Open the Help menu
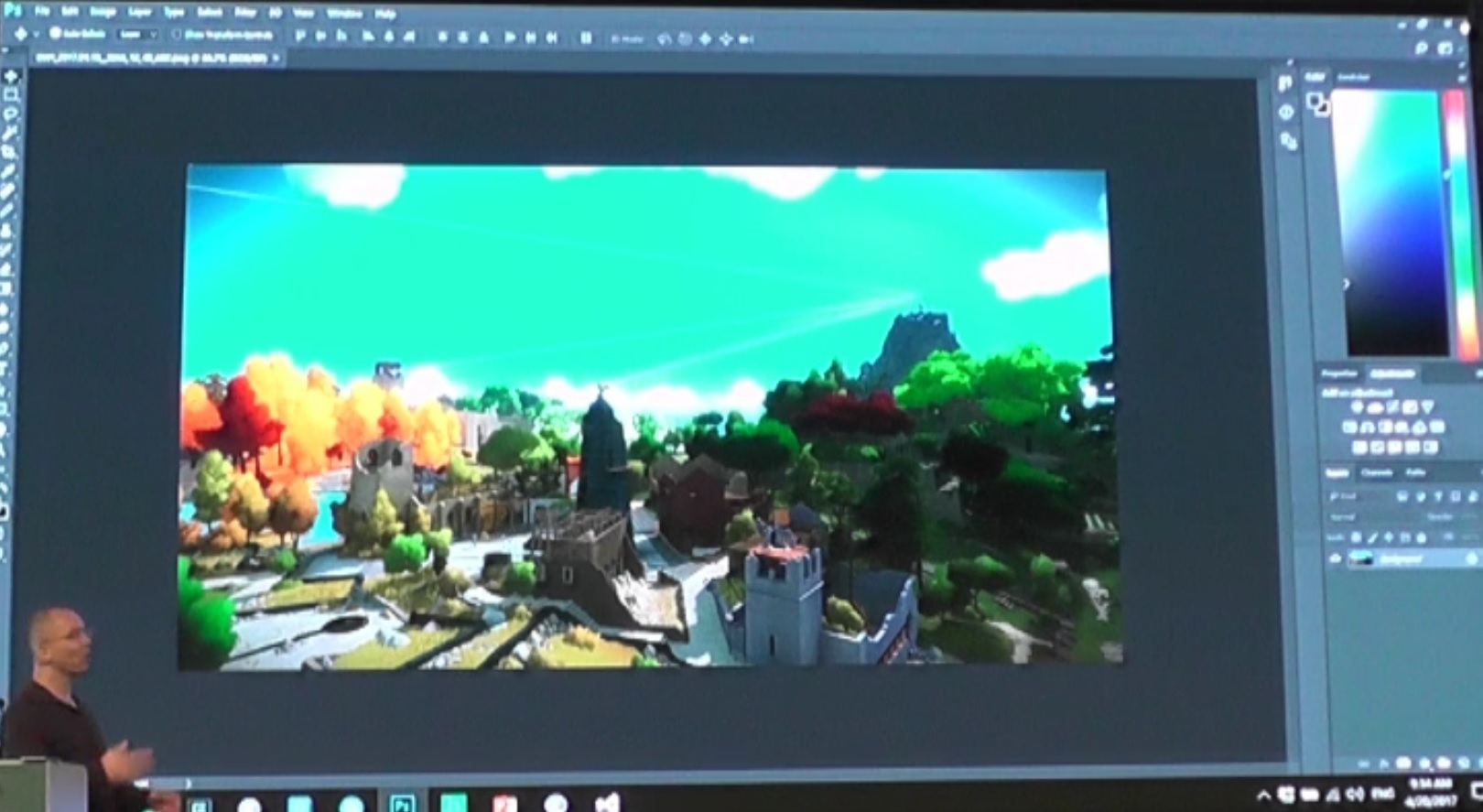The image size is (1483, 812). (x=385, y=14)
